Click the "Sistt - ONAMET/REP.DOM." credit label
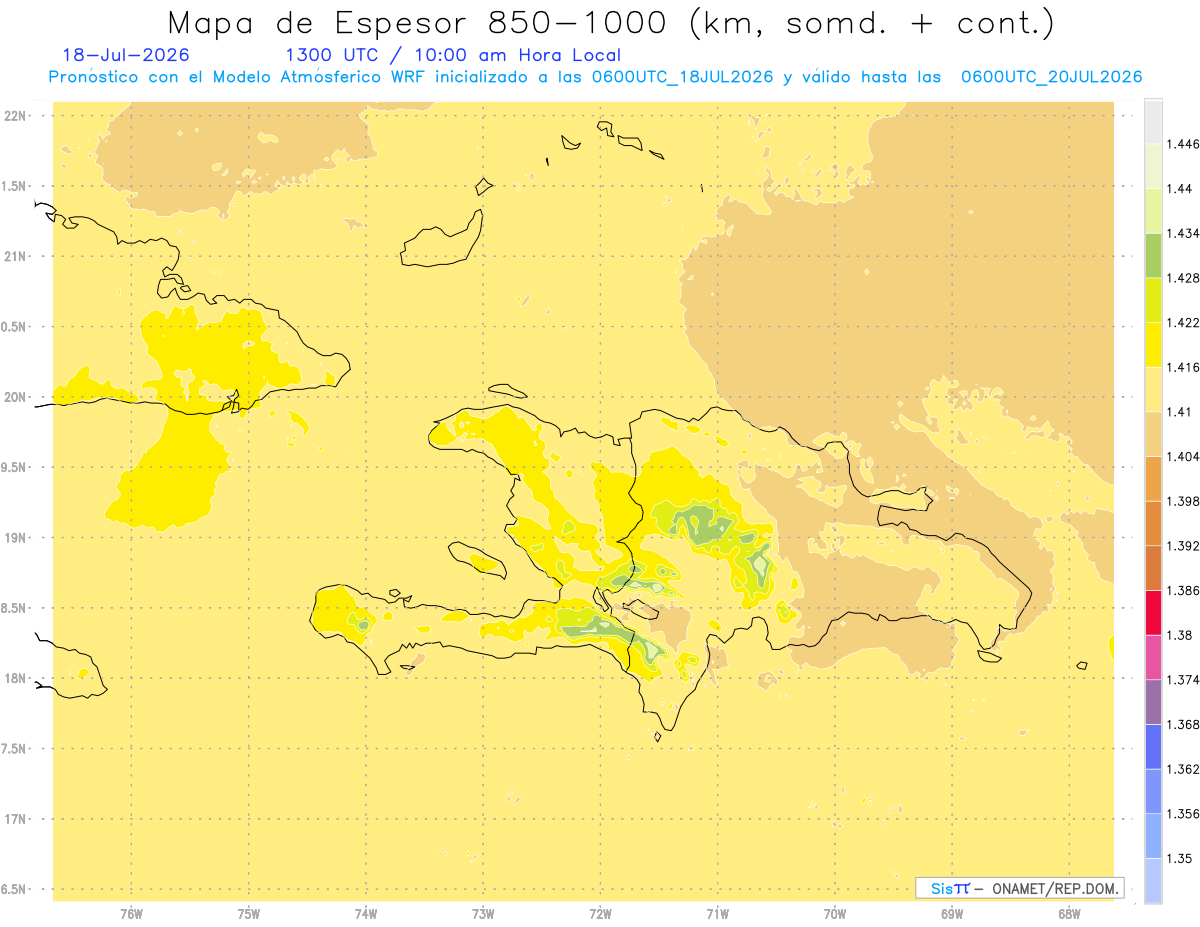This screenshot has width=1200, height=927. pyautogui.click(x=1020, y=888)
